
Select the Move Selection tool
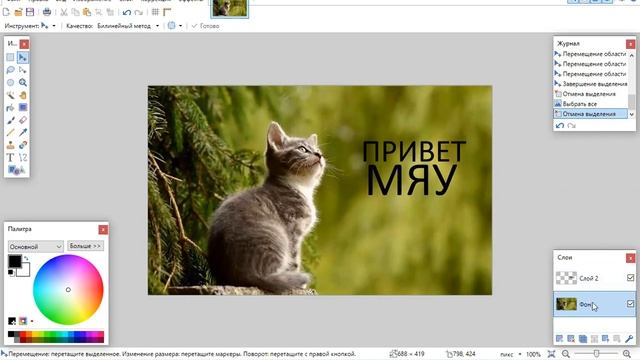[x=23, y=70]
